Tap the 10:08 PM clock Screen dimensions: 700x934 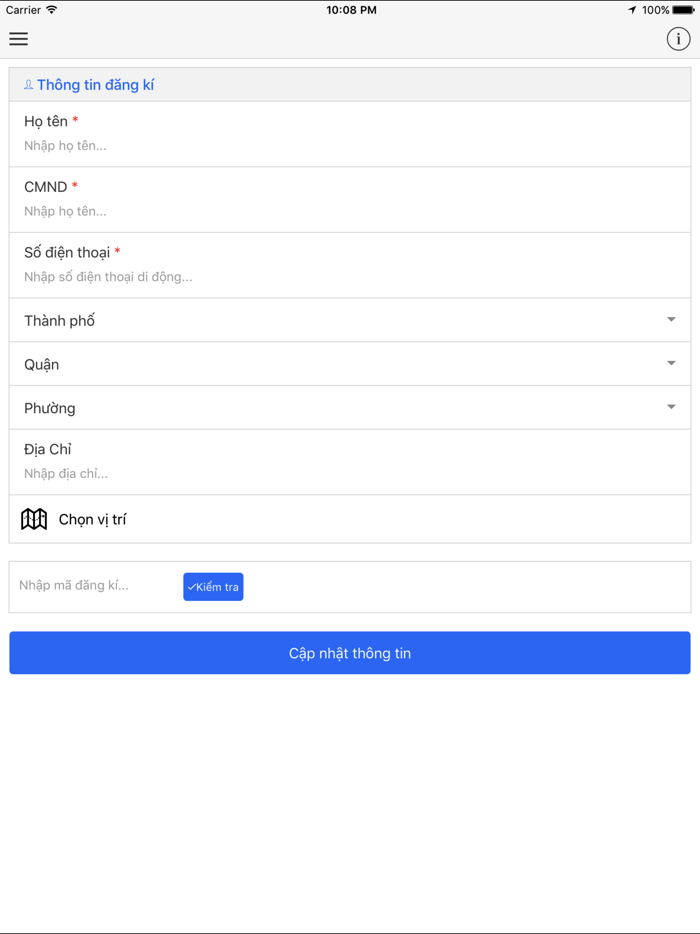[351, 10]
